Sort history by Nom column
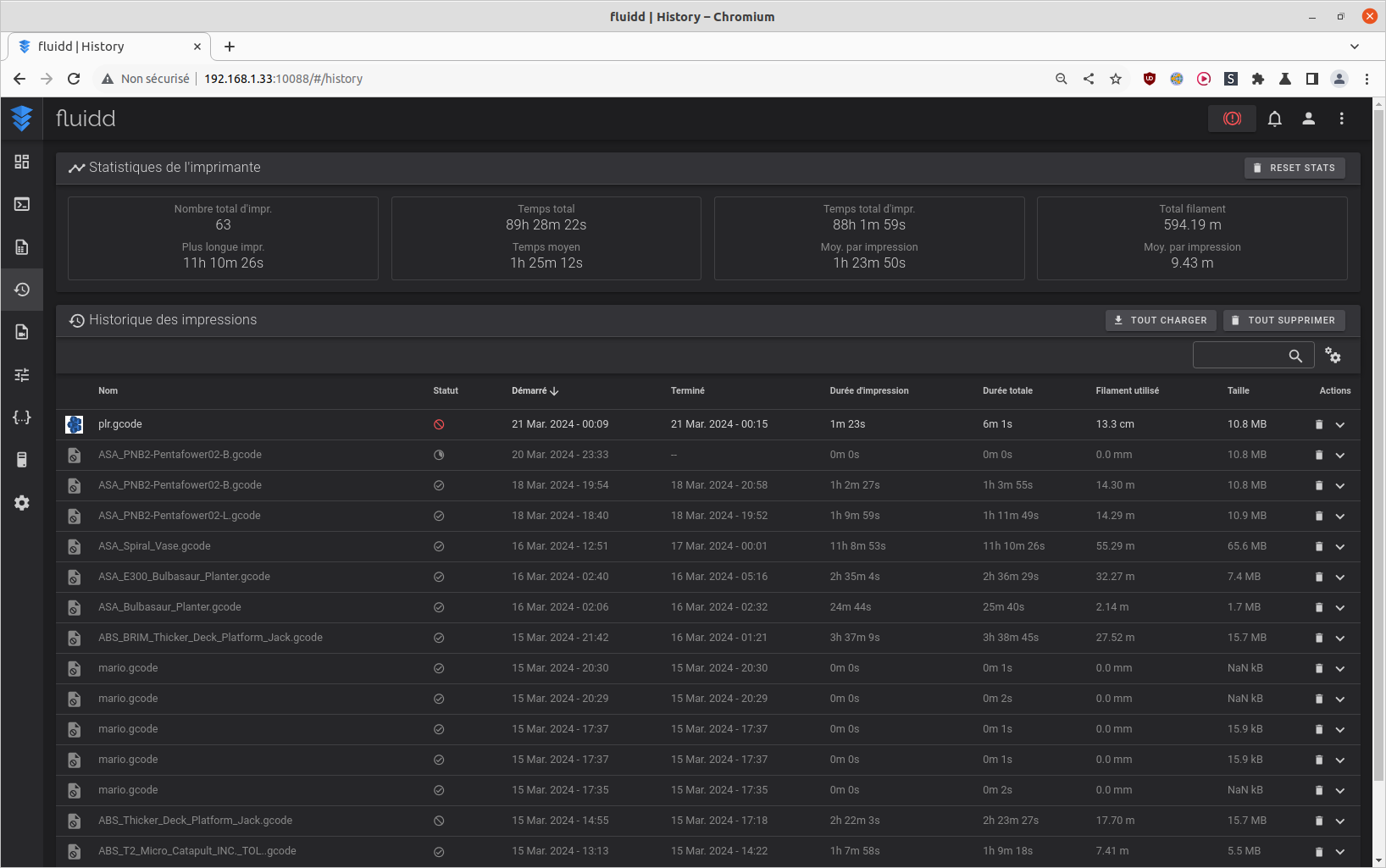1386x868 pixels. coord(108,391)
